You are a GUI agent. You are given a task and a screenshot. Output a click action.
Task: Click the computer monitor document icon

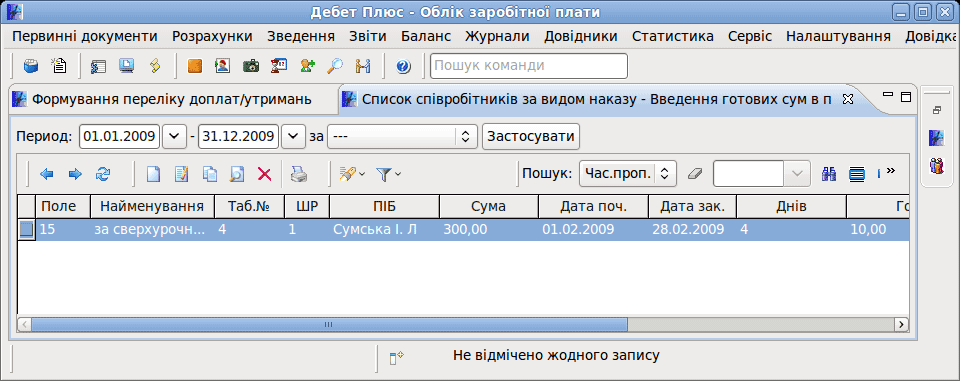pos(127,66)
